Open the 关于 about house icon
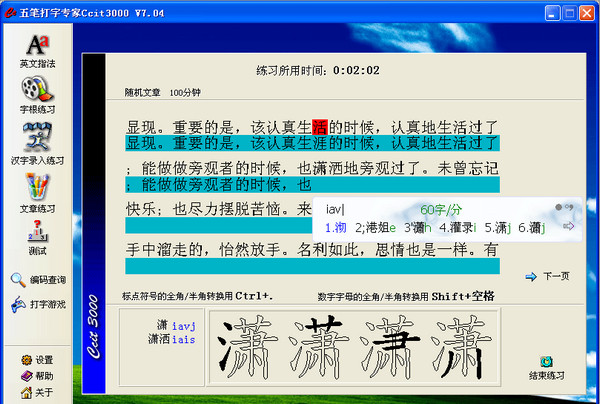600x404 pixels. point(26,393)
